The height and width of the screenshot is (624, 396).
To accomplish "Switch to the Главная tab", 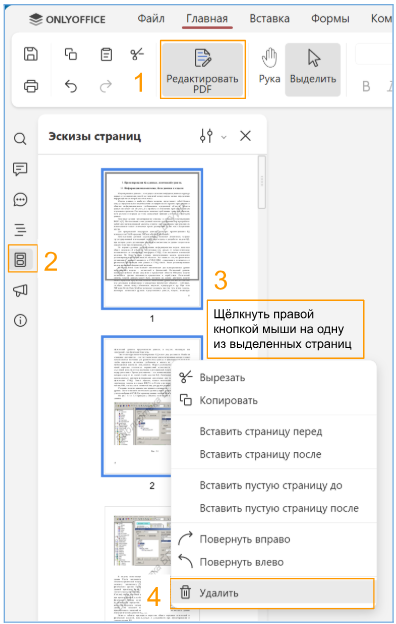I will click(x=207, y=19).
